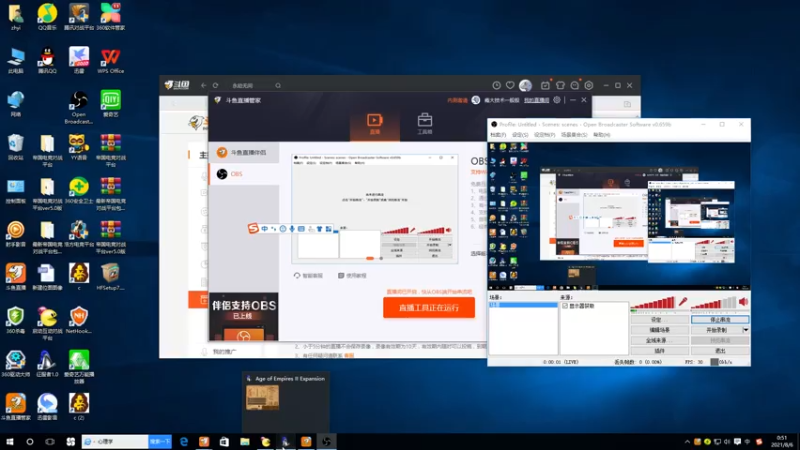Open watch history clock icon in Douyu client
This screenshot has height=450, width=800.
click(496, 85)
